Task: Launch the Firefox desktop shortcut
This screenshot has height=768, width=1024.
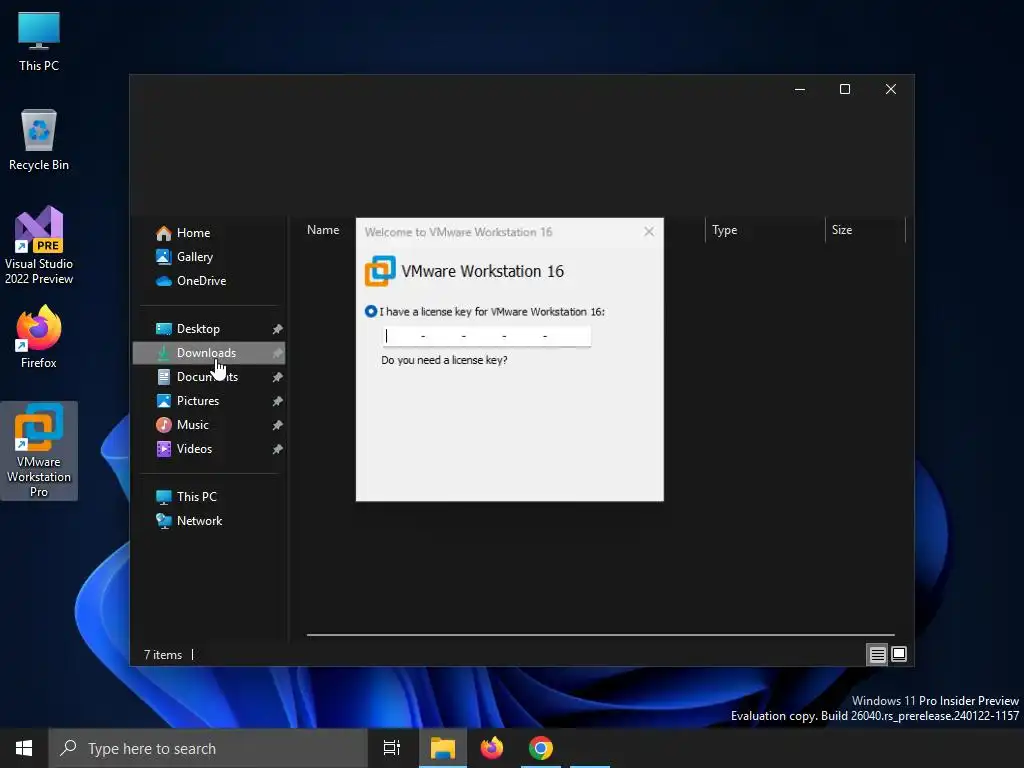Action: (39, 337)
